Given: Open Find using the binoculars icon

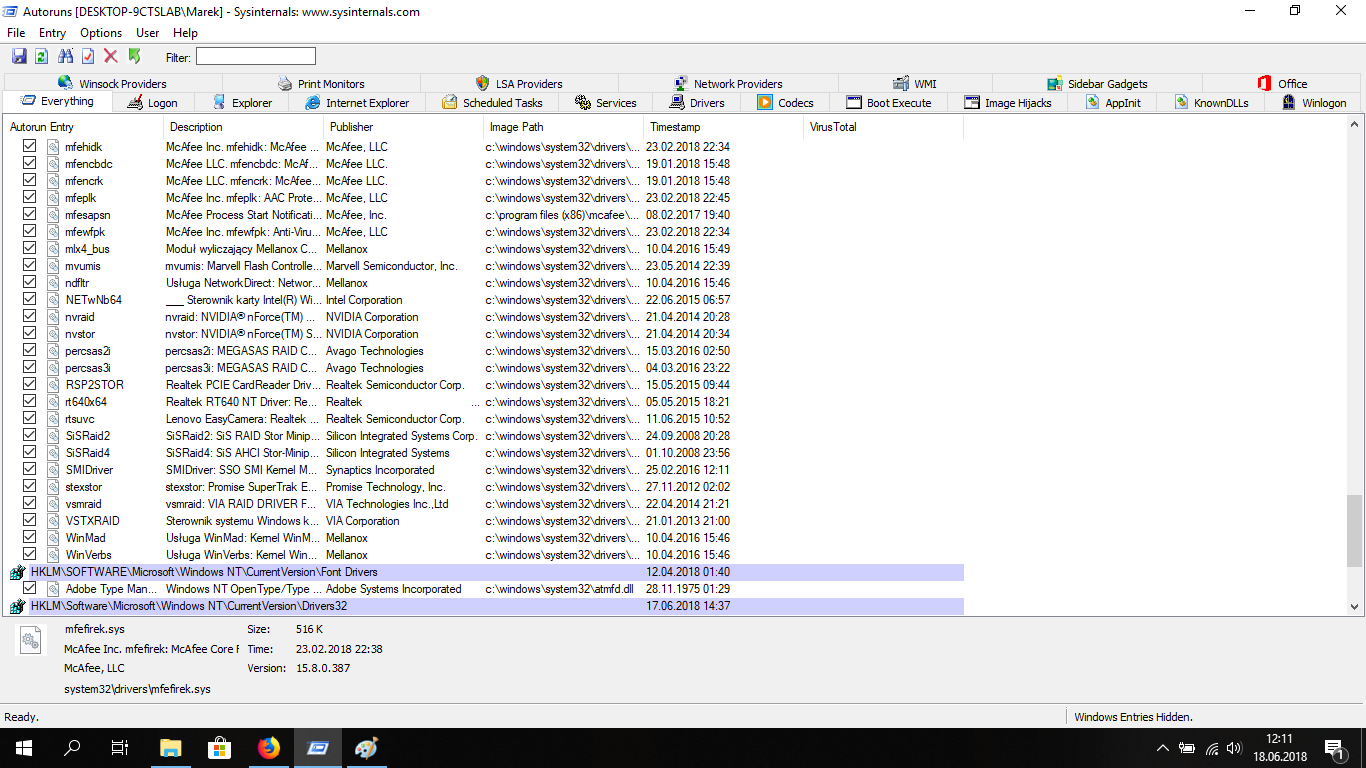Looking at the screenshot, I should coord(66,57).
